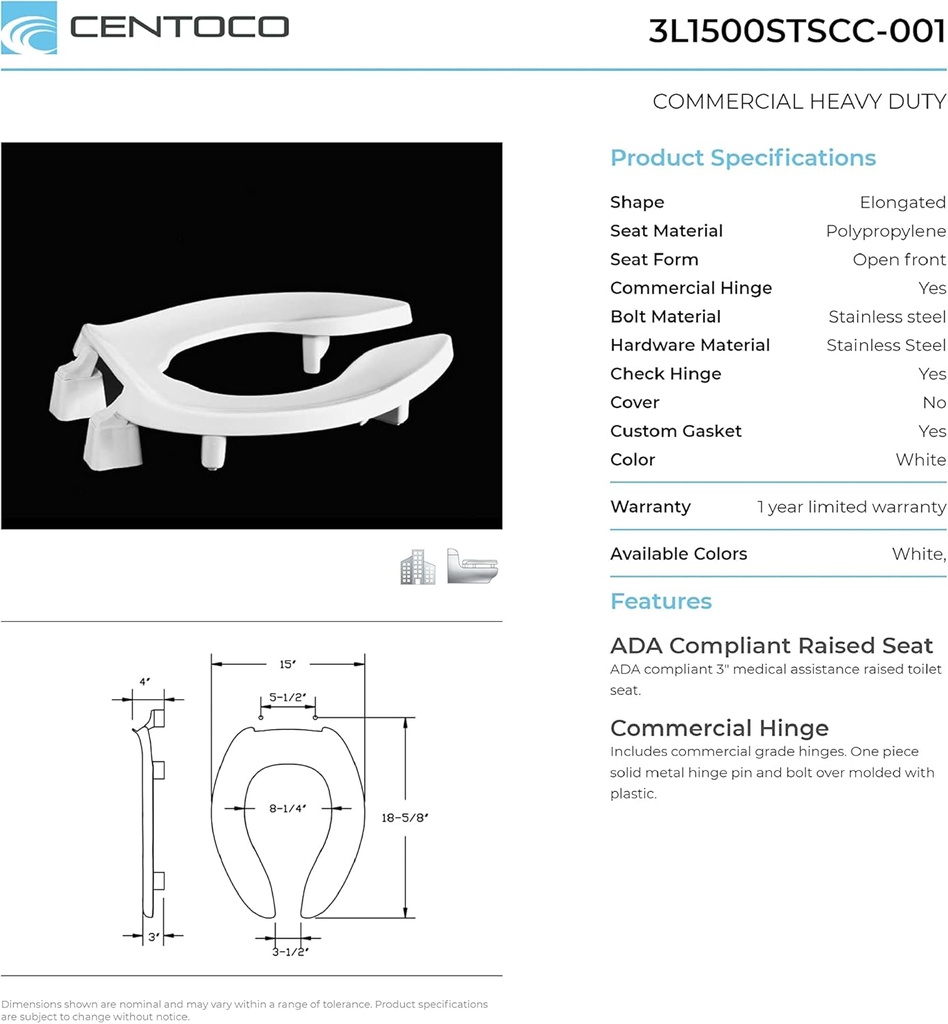Viewport: 948px width, 1024px height.
Task: Expand the Features section heading
Action: tap(661, 601)
